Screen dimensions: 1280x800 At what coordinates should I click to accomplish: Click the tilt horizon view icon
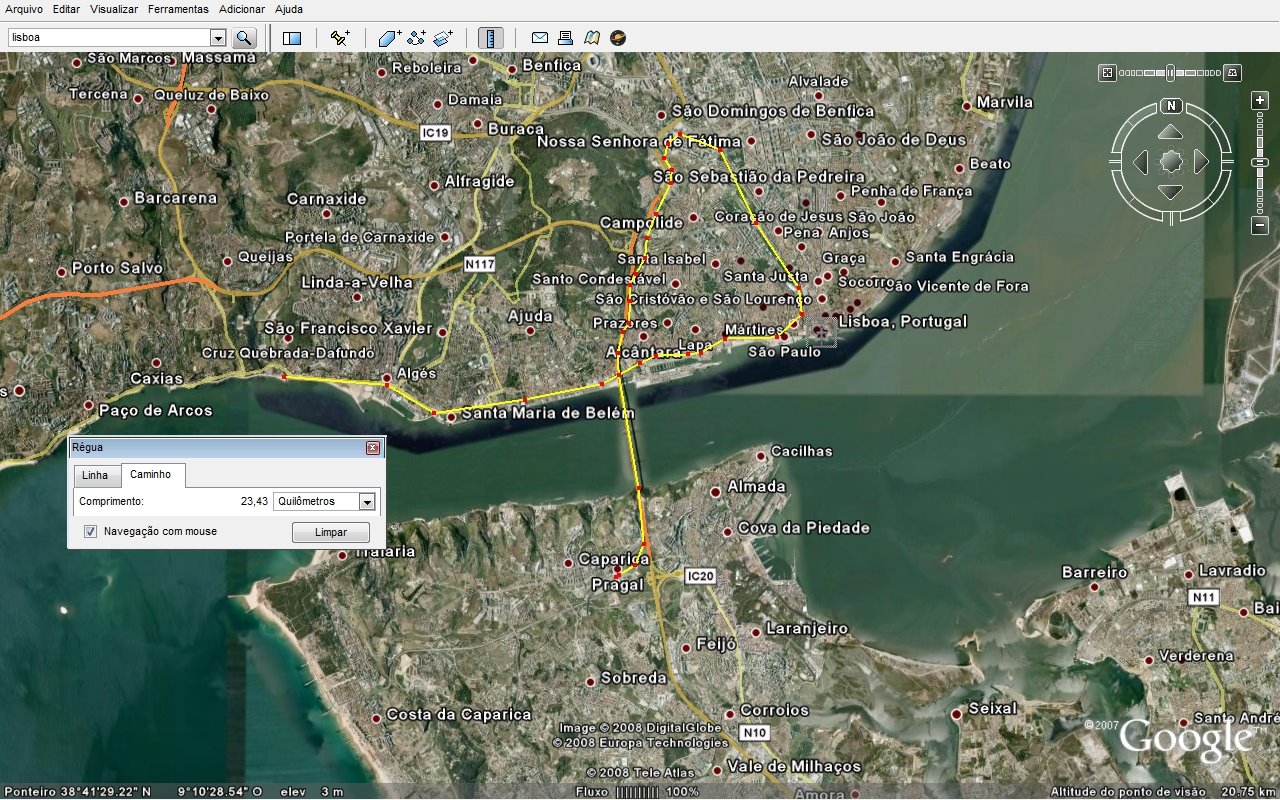1234,72
